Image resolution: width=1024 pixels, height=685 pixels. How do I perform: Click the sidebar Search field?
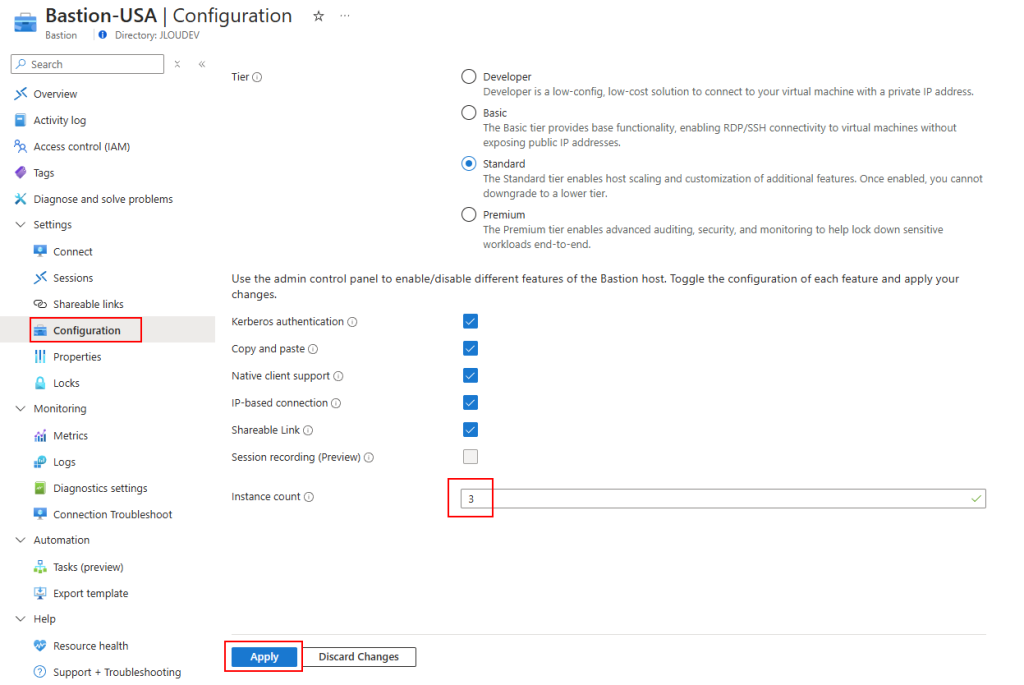(88, 64)
